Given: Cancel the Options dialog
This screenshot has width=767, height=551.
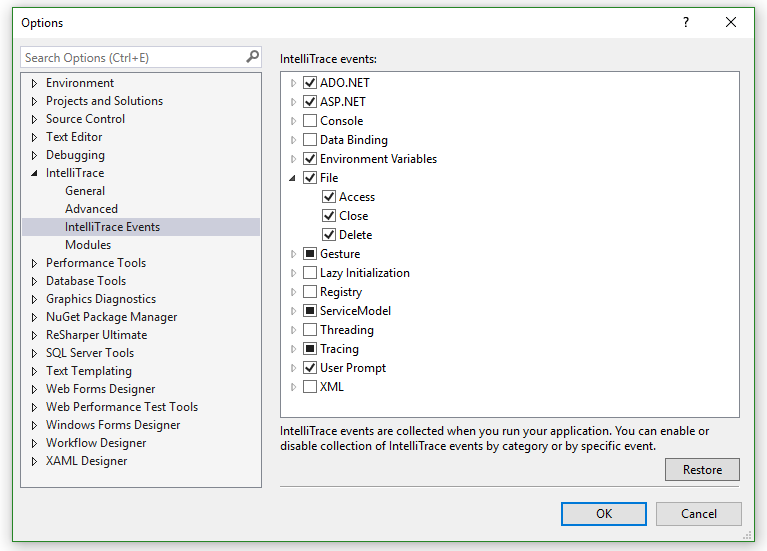Looking at the screenshot, I should [699, 514].
